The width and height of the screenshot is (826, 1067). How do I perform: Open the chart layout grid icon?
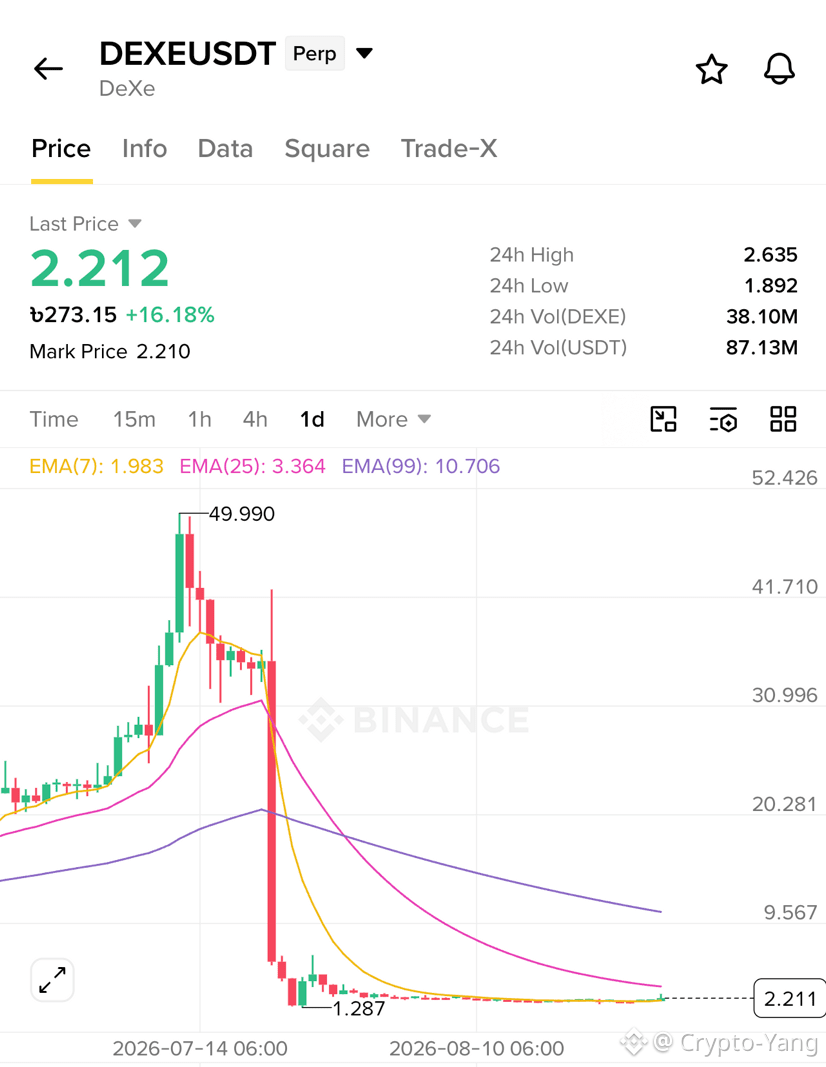[x=783, y=419]
